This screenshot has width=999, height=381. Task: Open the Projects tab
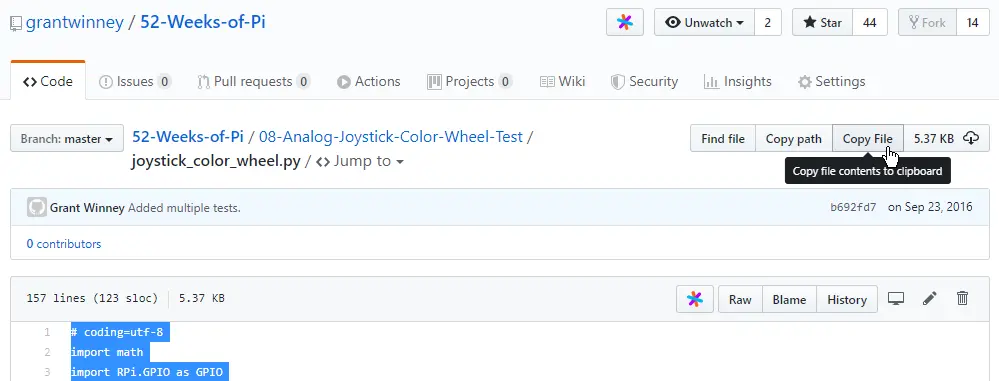click(x=470, y=82)
